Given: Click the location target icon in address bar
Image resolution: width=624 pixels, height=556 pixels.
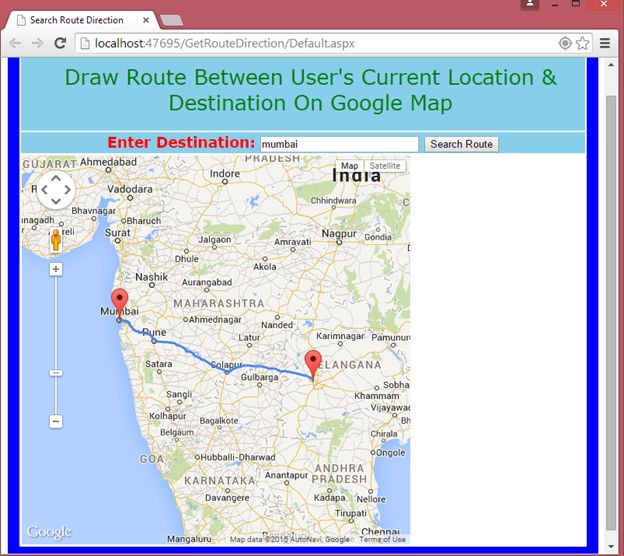Looking at the screenshot, I should click(565, 43).
